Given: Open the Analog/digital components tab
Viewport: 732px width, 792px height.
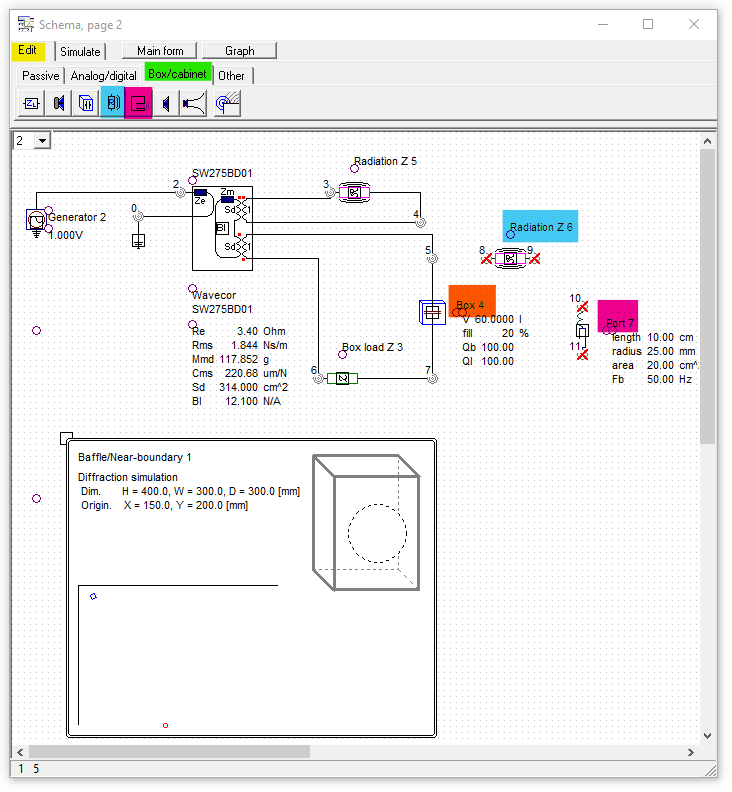Looking at the screenshot, I should point(105,75).
